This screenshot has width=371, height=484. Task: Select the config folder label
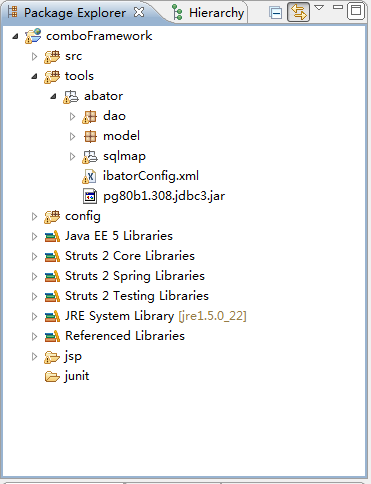point(83,217)
